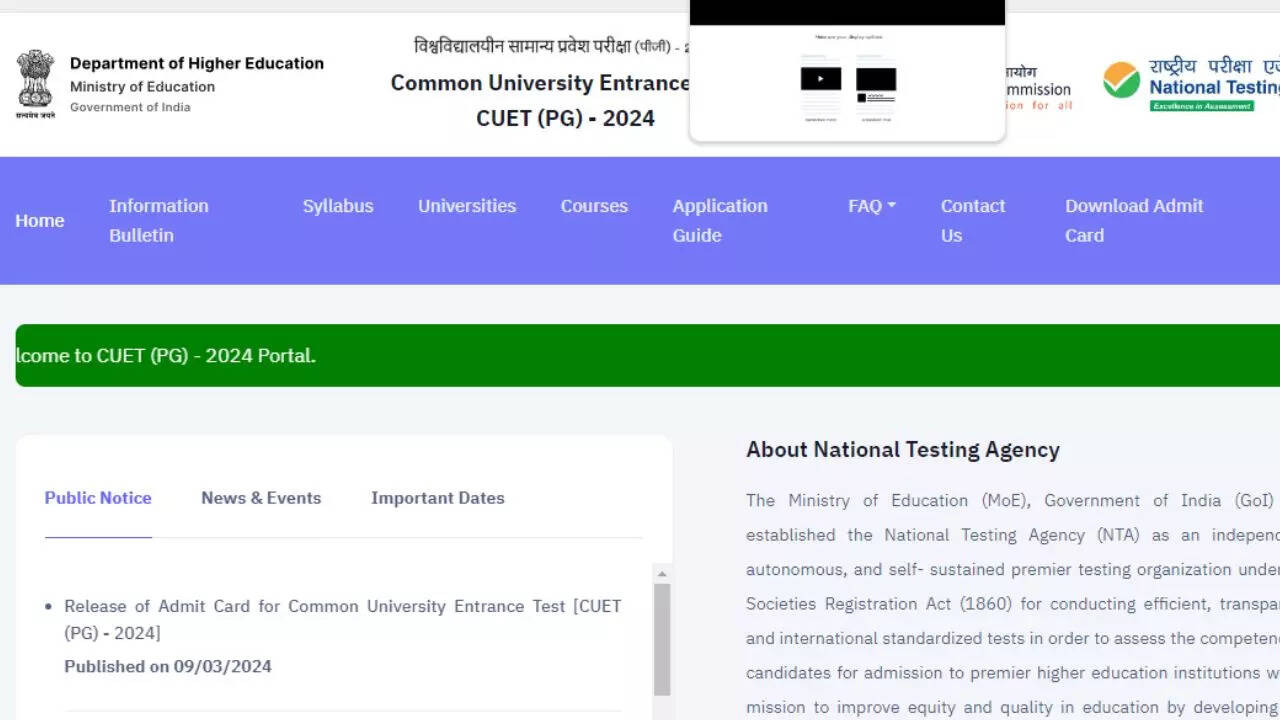Select the Public Notice tab

tap(98, 498)
